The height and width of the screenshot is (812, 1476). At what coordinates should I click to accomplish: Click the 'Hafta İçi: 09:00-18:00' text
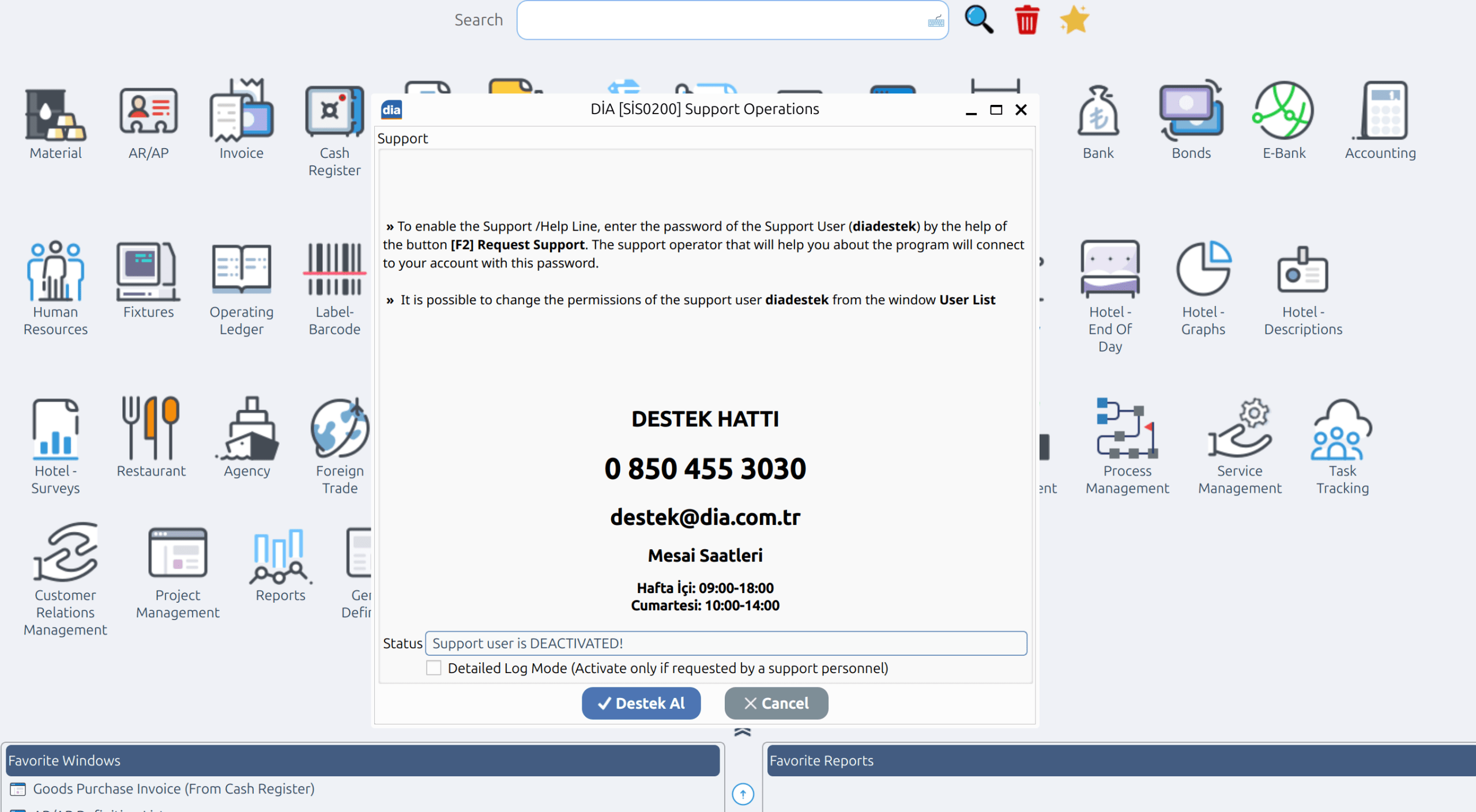(705, 588)
